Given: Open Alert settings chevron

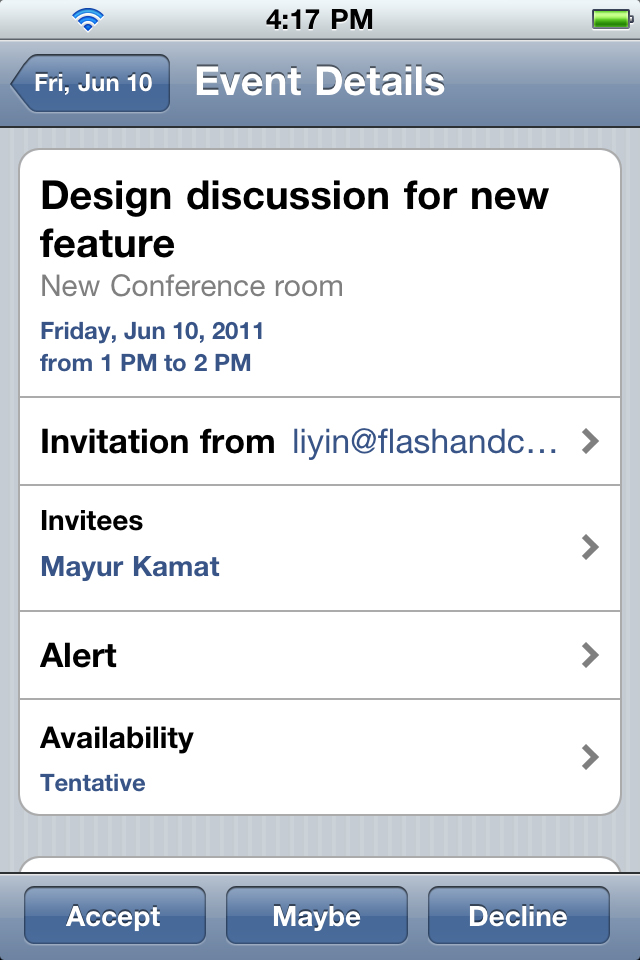Looking at the screenshot, I should click(590, 655).
